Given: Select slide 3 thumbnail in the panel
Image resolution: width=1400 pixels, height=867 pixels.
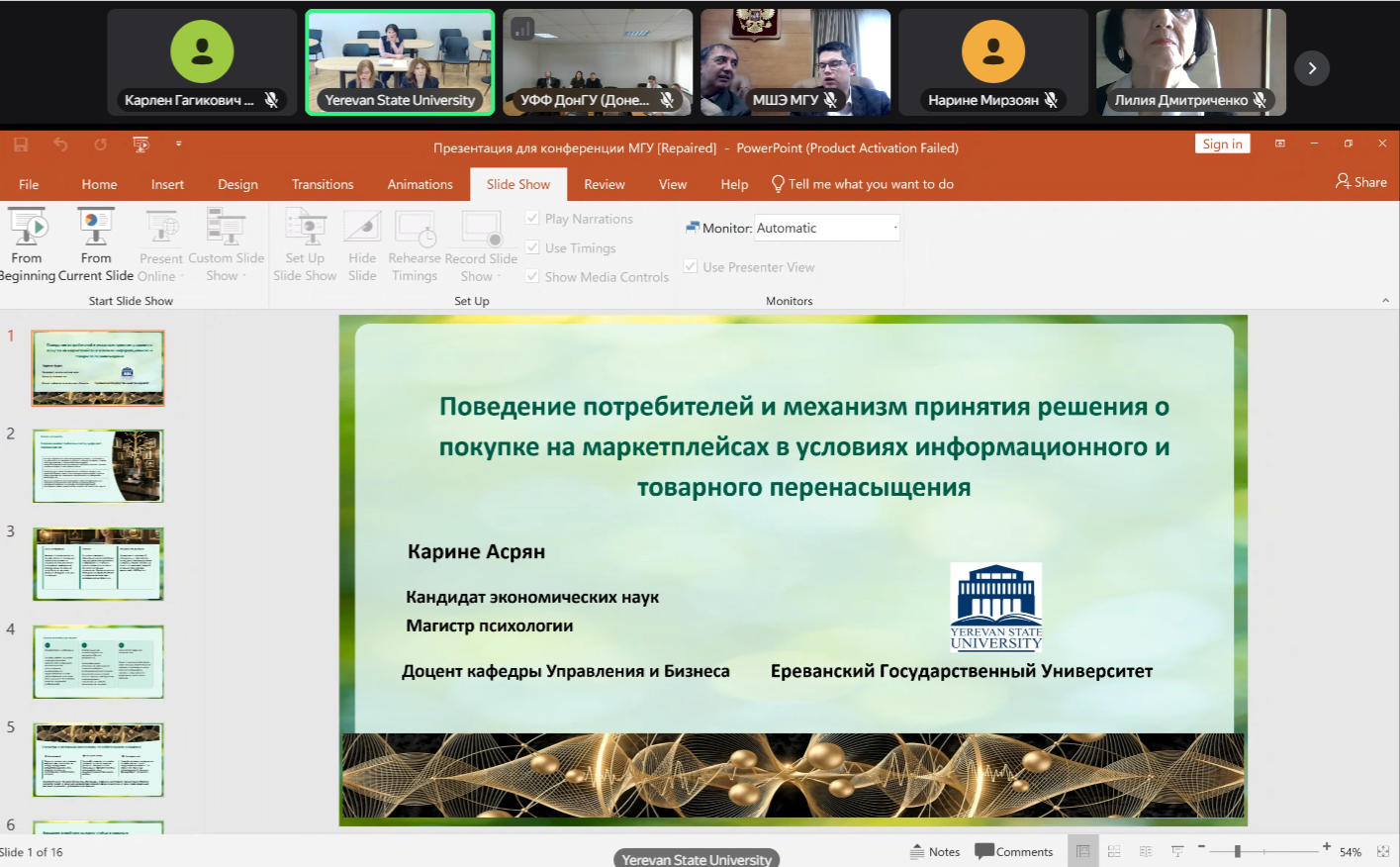Looking at the screenshot, I should coord(98,564).
